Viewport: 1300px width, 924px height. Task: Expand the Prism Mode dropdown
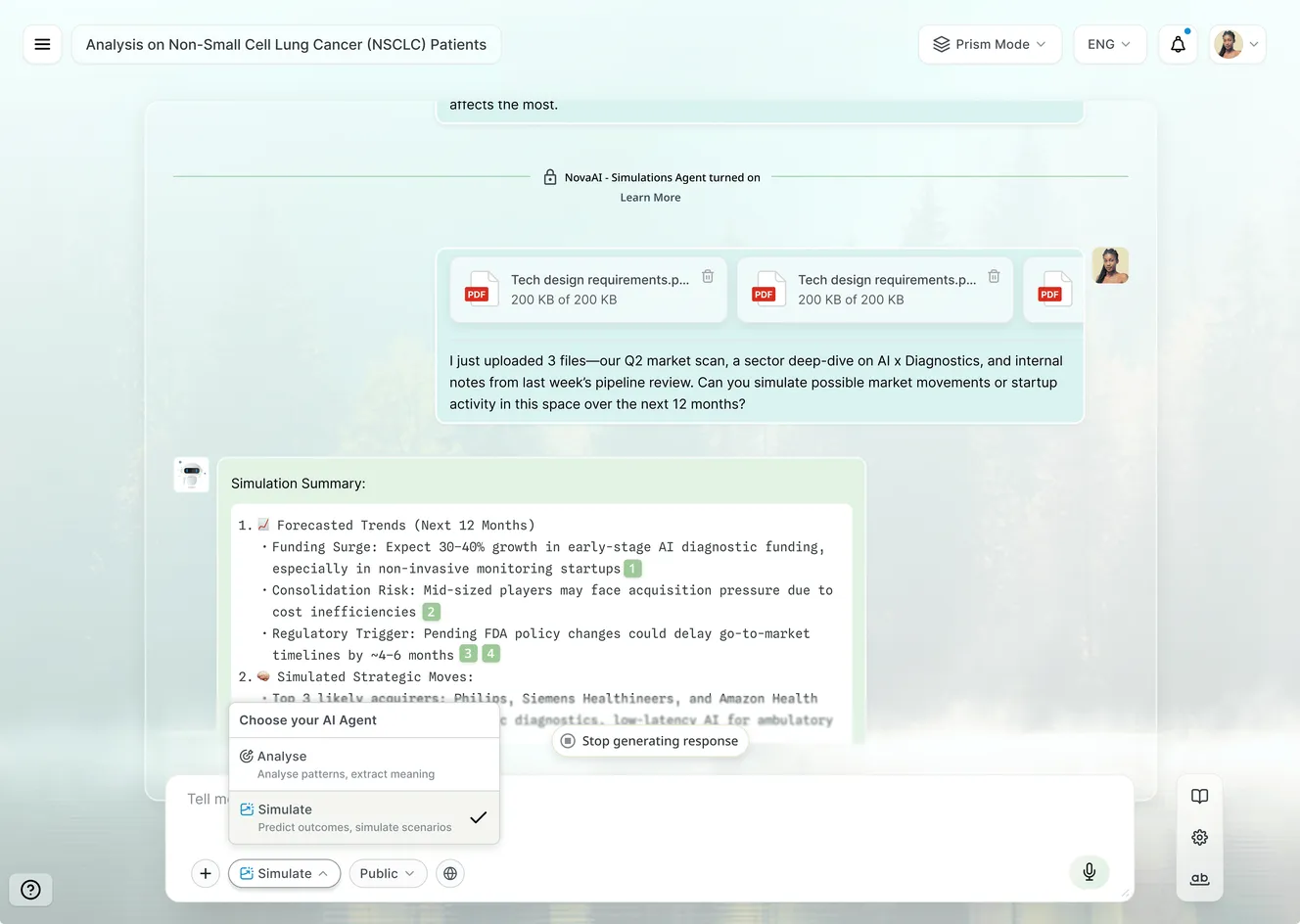click(990, 44)
